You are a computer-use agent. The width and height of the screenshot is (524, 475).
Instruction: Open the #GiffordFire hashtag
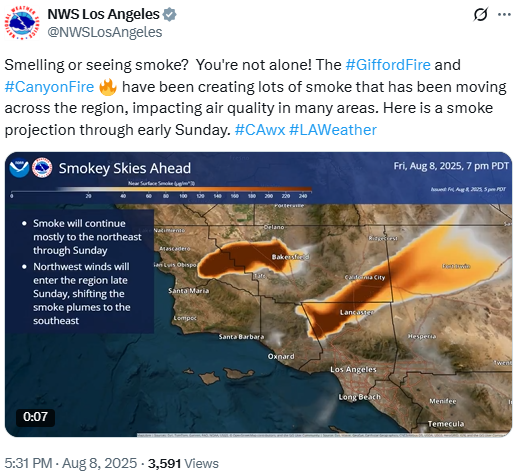[x=388, y=65]
